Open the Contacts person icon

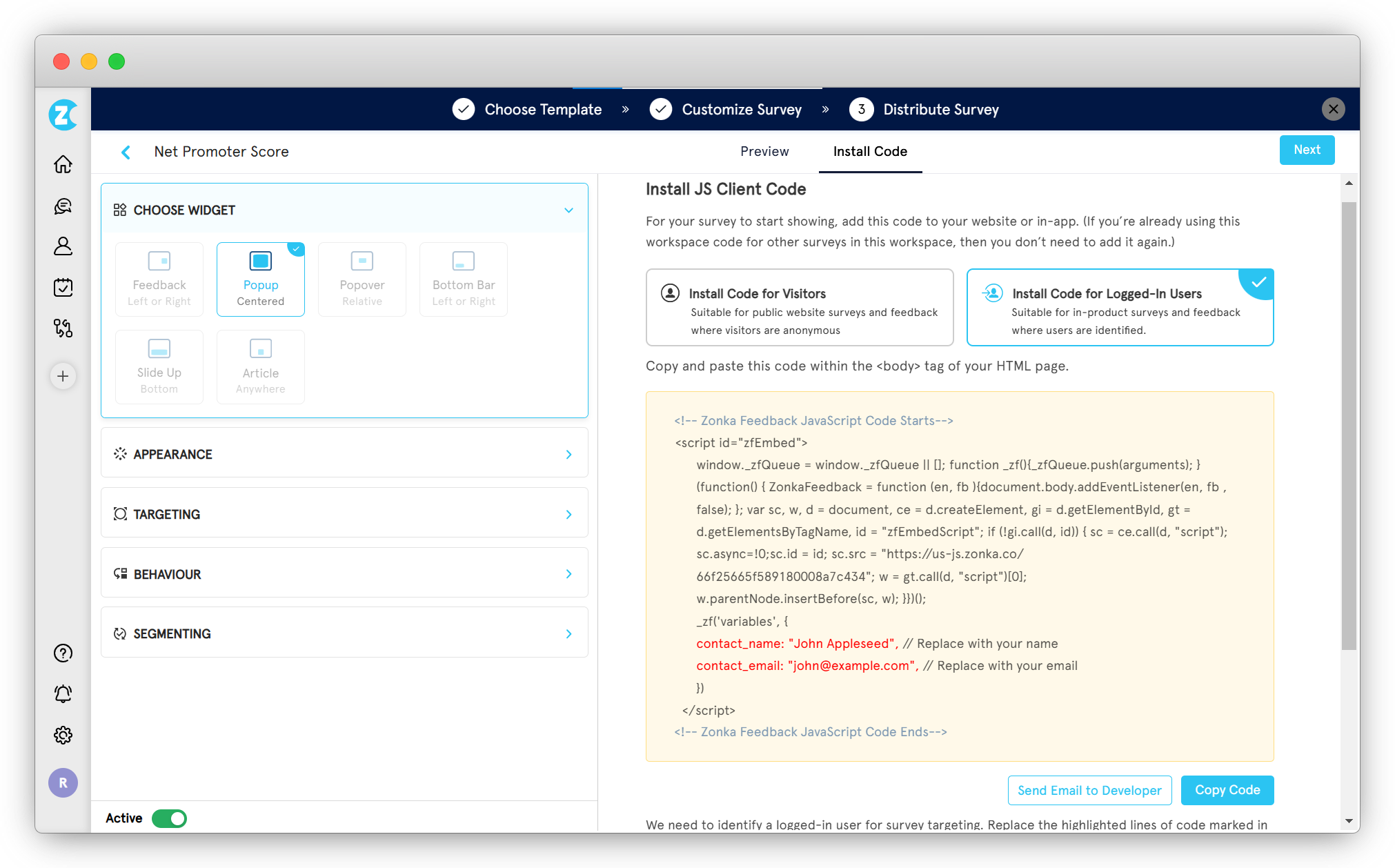click(63, 246)
